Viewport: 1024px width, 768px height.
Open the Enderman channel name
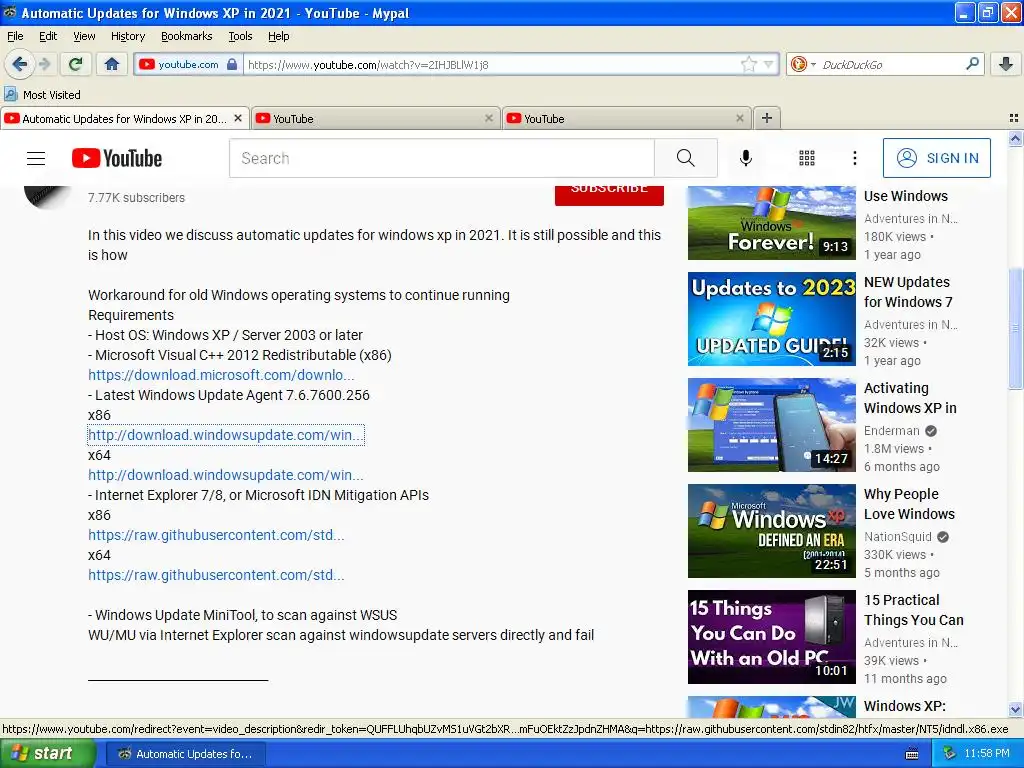click(x=891, y=431)
